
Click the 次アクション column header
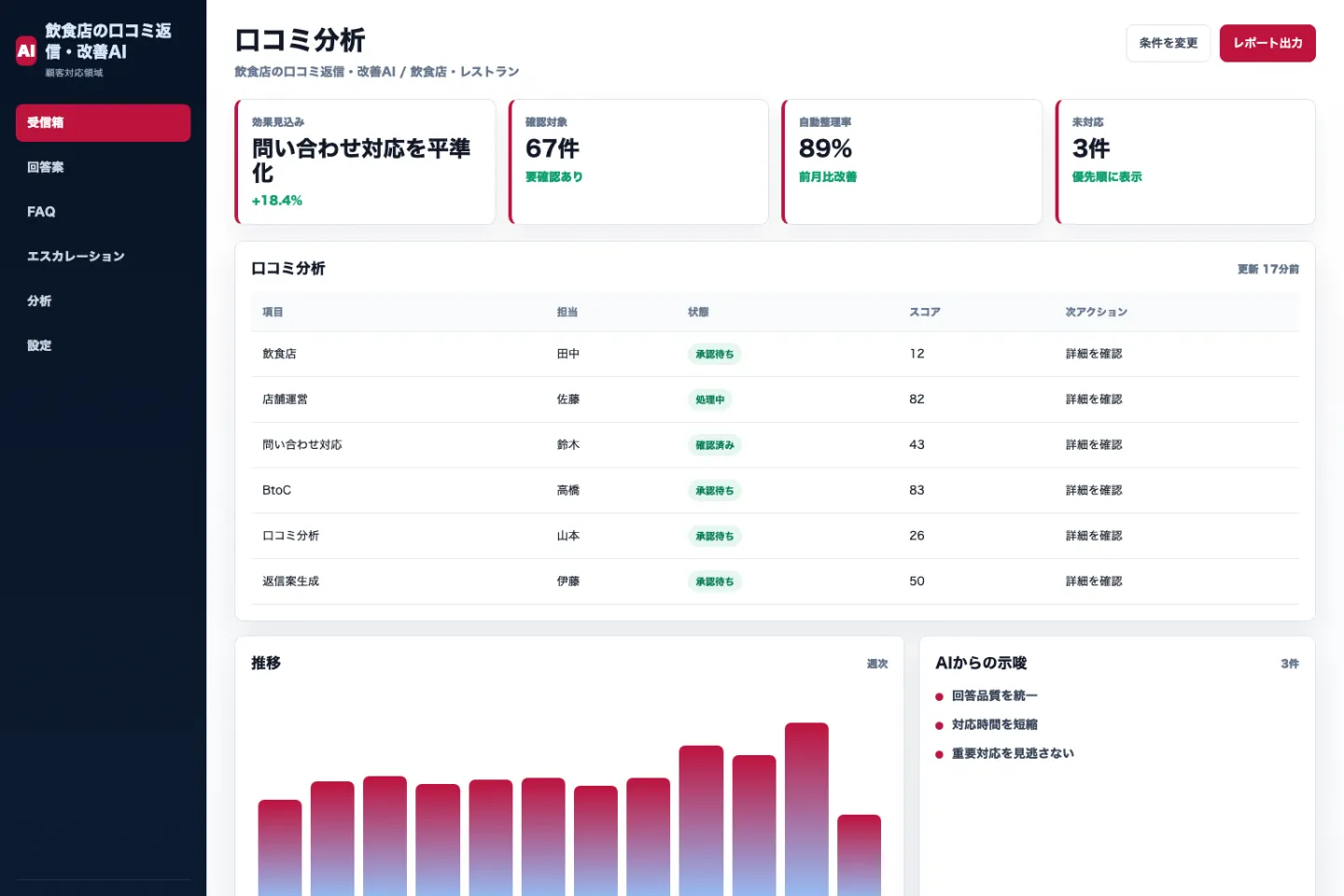tap(1097, 312)
